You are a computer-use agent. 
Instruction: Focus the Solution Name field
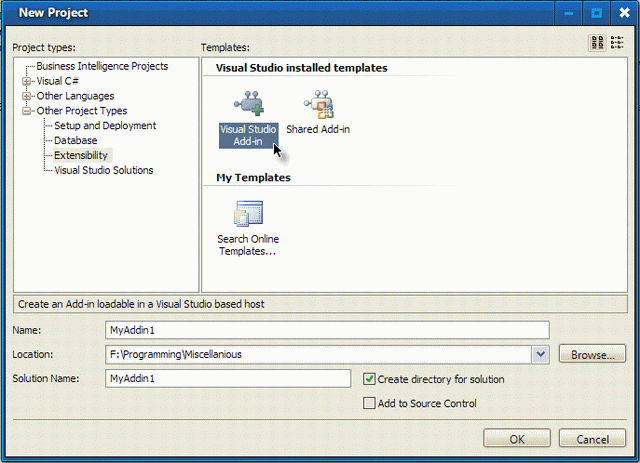coord(228,378)
